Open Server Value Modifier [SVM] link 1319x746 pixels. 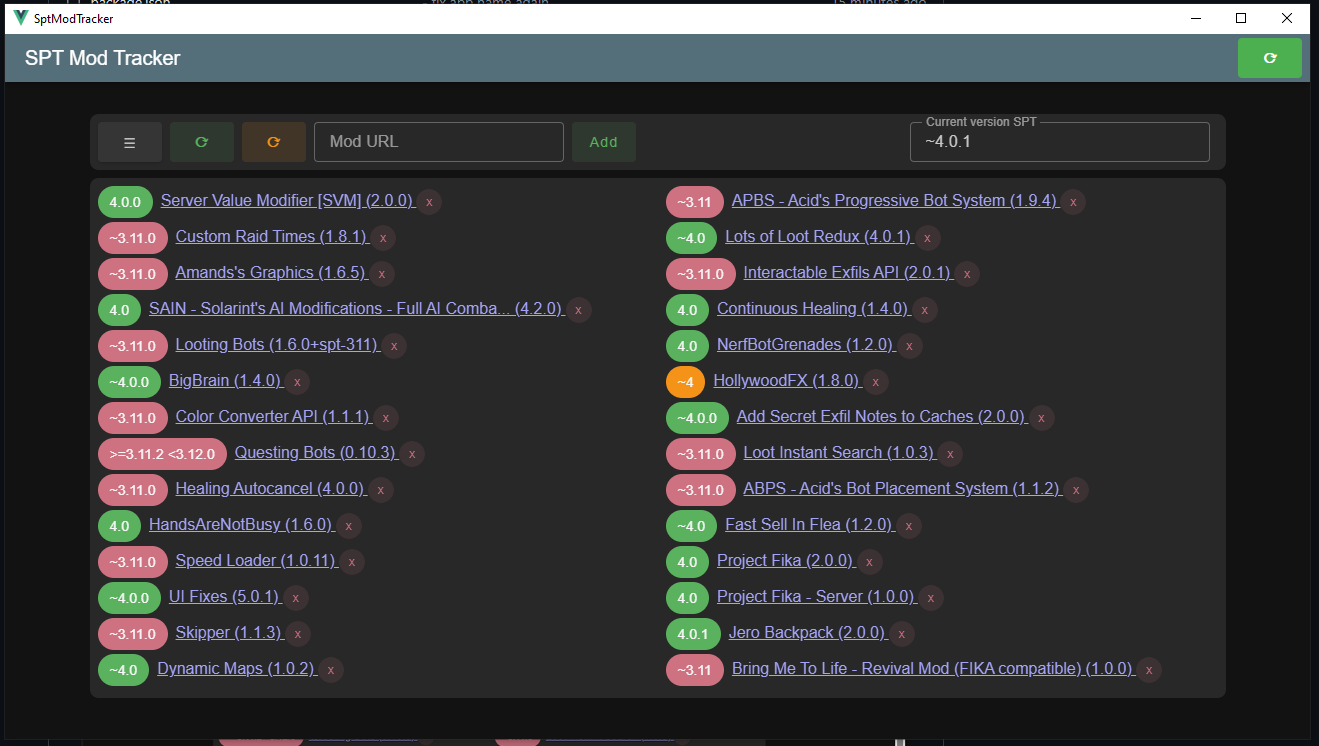[287, 200]
